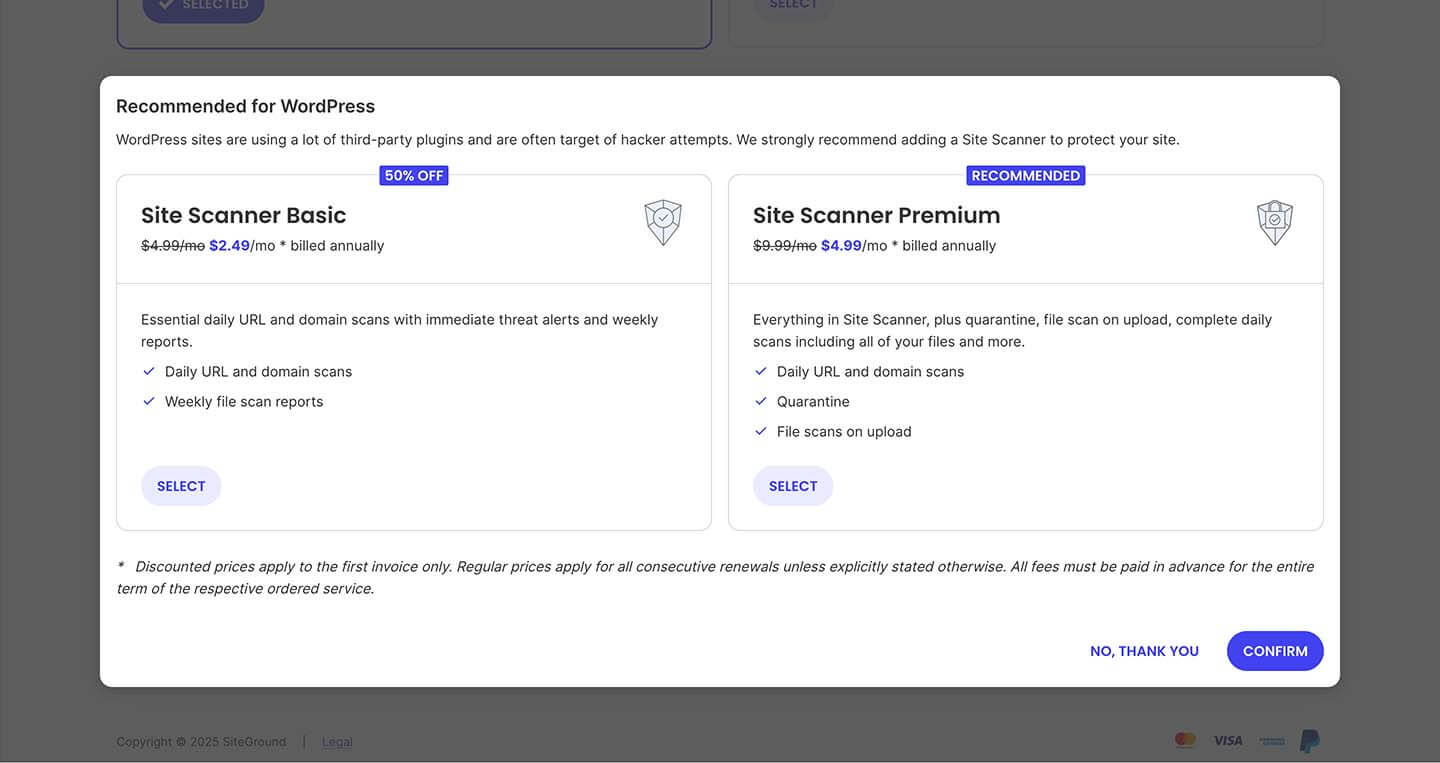Click the Site Scanner Premium shield icon
The image size is (1440, 763).
[1275, 222]
